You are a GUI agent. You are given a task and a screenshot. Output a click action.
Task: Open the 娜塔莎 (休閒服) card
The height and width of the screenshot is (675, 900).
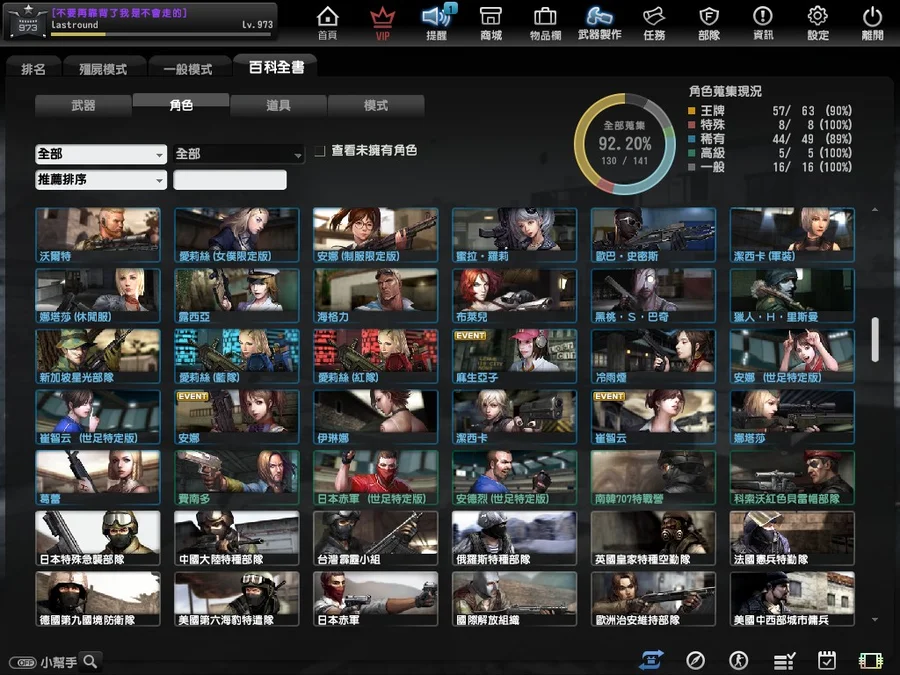pyautogui.click(x=98, y=296)
